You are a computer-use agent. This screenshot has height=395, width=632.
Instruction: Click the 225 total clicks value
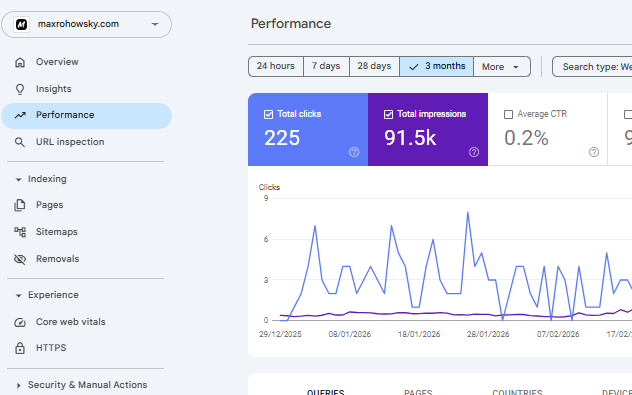[x=282, y=138]
